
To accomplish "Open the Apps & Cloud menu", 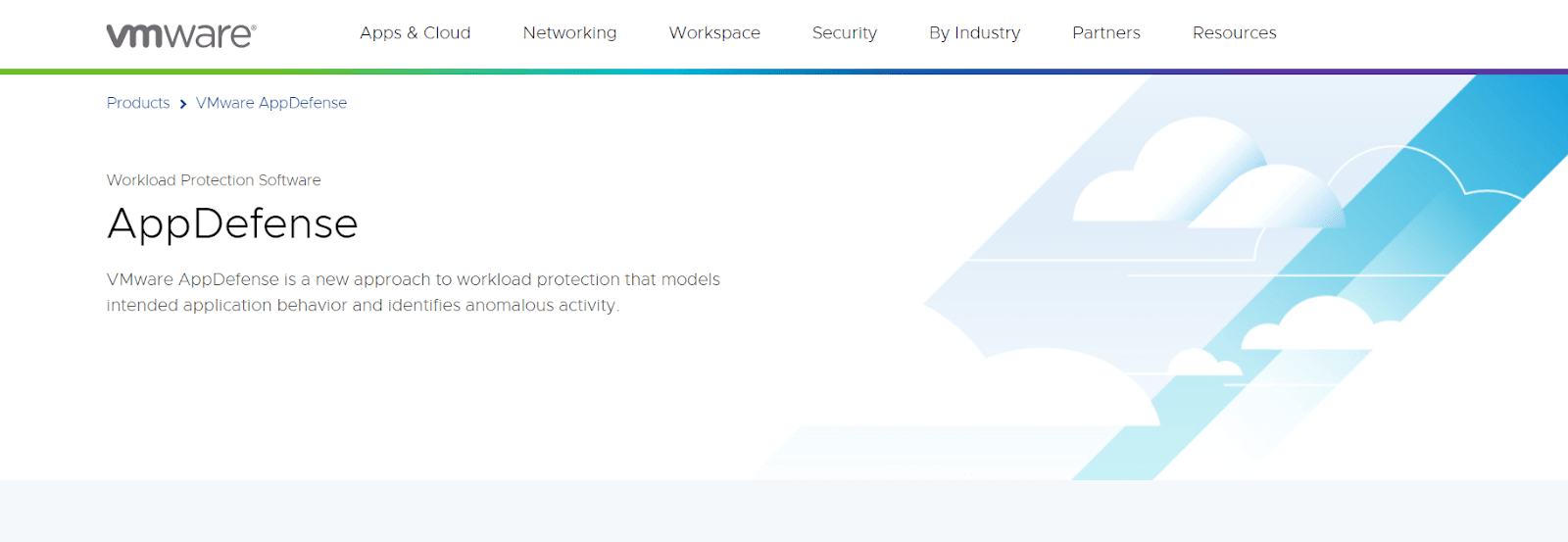I will pos(416,33).
